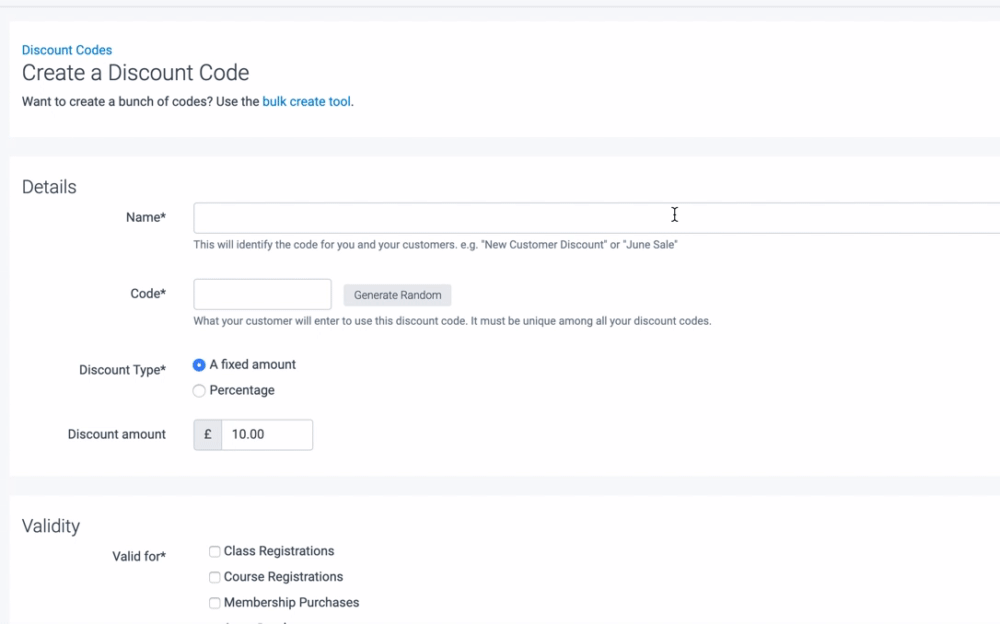
Task: Click the £ currency prefix box
Action: point(208,435)
